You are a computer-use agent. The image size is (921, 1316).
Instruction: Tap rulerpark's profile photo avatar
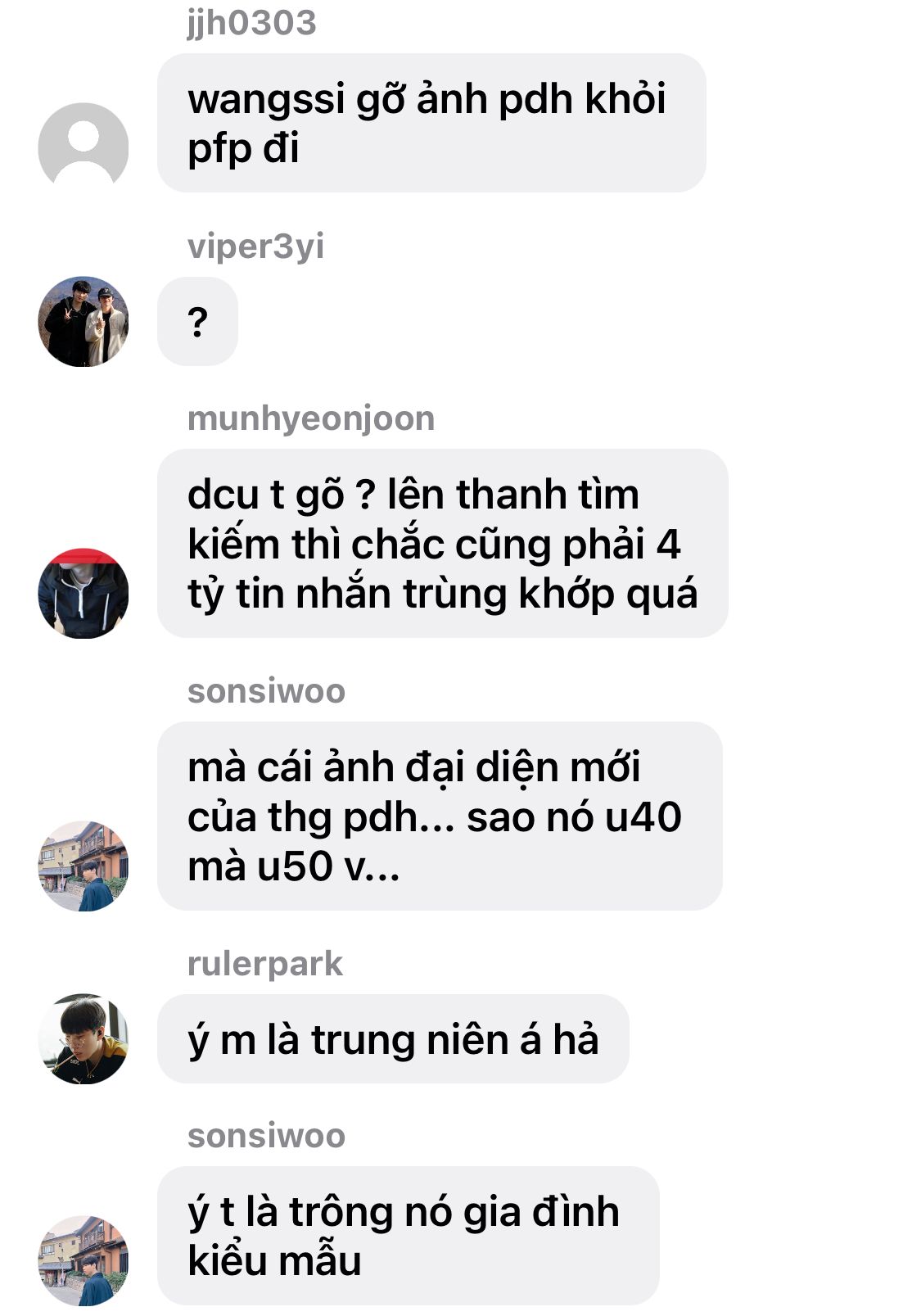[x=84, y=1038]
